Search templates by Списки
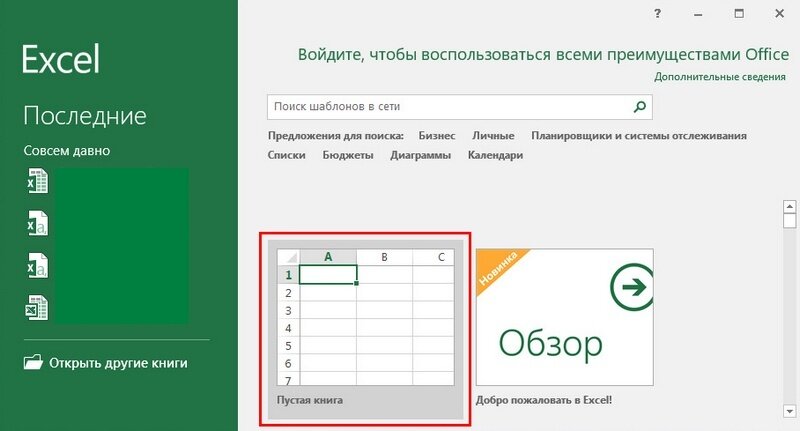 [x=286, y=155]
